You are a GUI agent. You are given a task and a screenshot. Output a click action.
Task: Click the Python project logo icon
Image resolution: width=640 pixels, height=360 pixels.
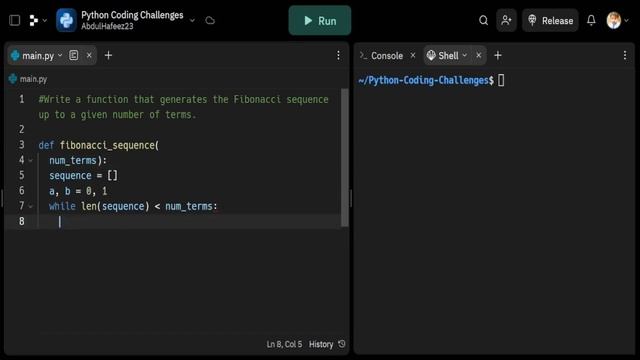pyautogui.click(x=66, y=20)
